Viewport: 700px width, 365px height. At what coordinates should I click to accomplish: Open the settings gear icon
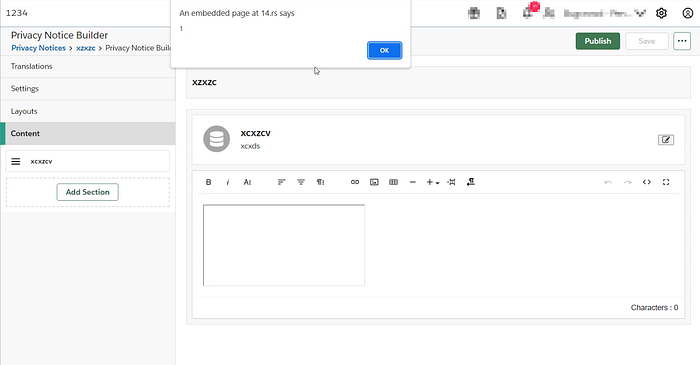click(x=661, y=13)
